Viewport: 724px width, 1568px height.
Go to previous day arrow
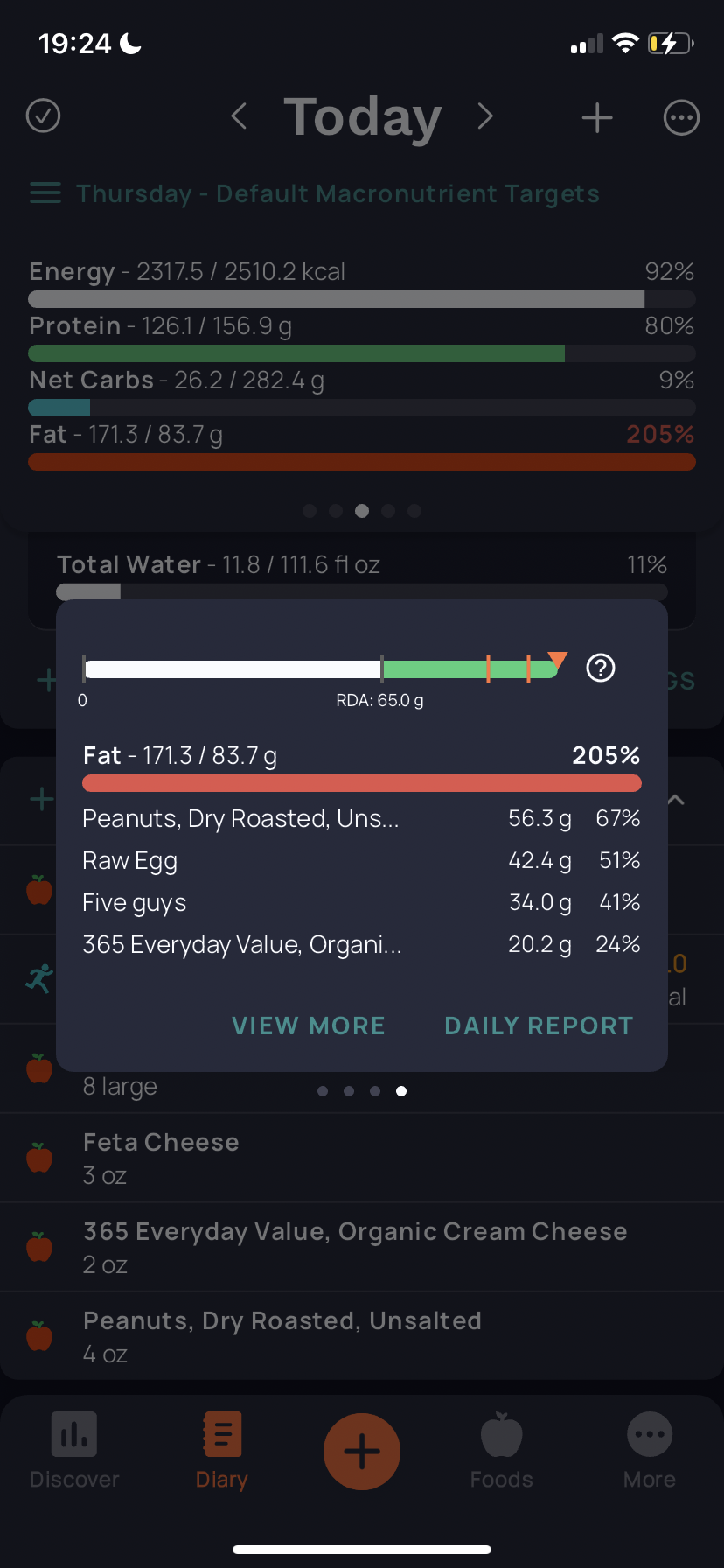coord(239,115)
